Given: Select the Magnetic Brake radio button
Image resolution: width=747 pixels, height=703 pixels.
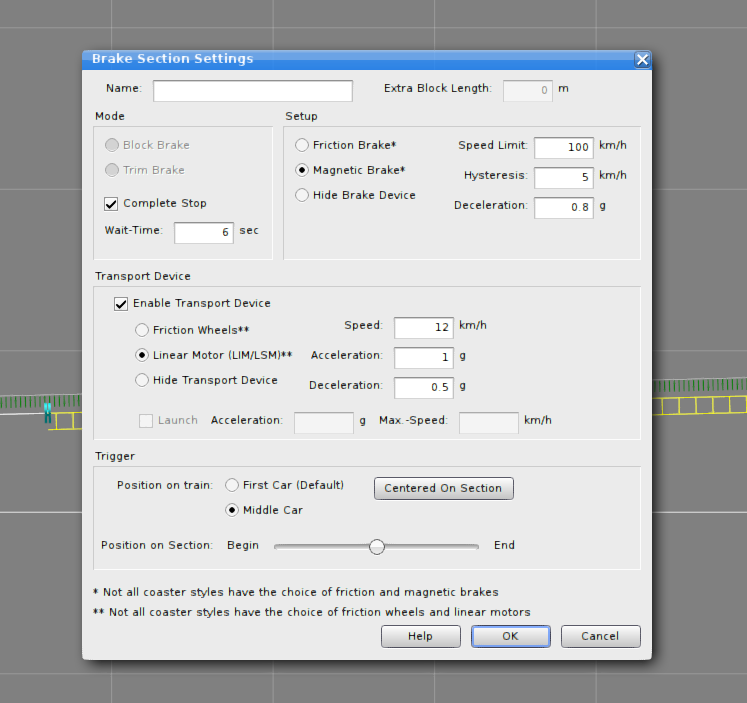Looking at the screenshot, I should 302,170.
